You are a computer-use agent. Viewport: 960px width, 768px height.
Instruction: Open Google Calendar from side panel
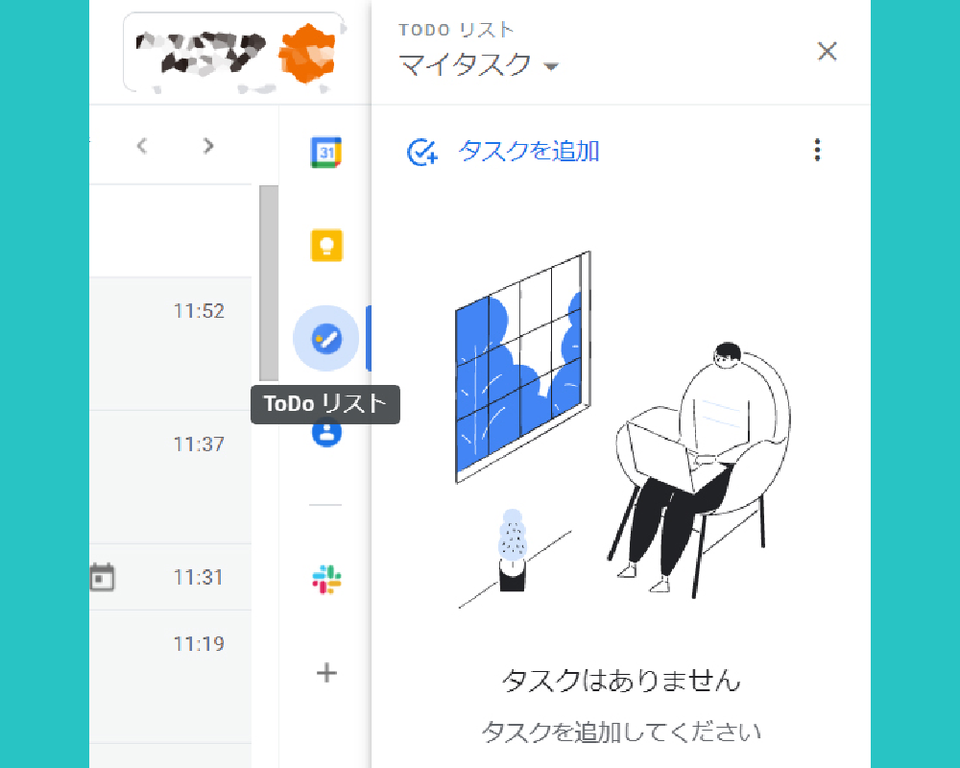click(326, 152)
